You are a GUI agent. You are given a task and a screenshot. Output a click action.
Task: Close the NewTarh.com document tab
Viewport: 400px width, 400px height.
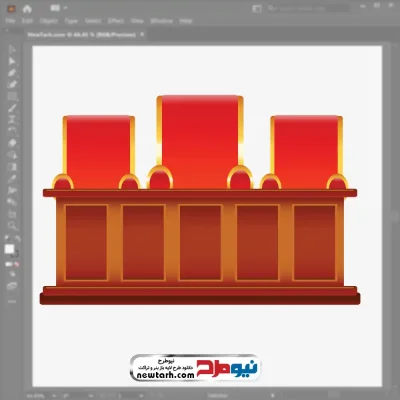[142, 34]
